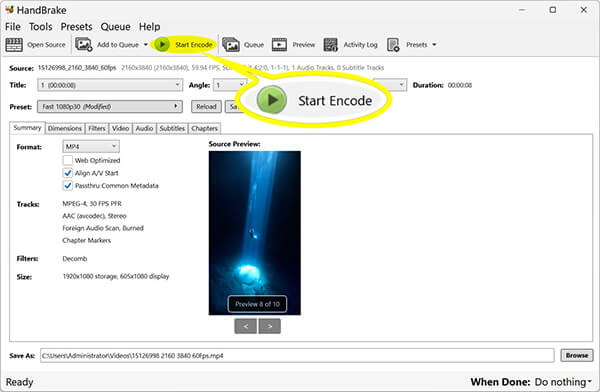Click the Open Source label

(46, 45)
